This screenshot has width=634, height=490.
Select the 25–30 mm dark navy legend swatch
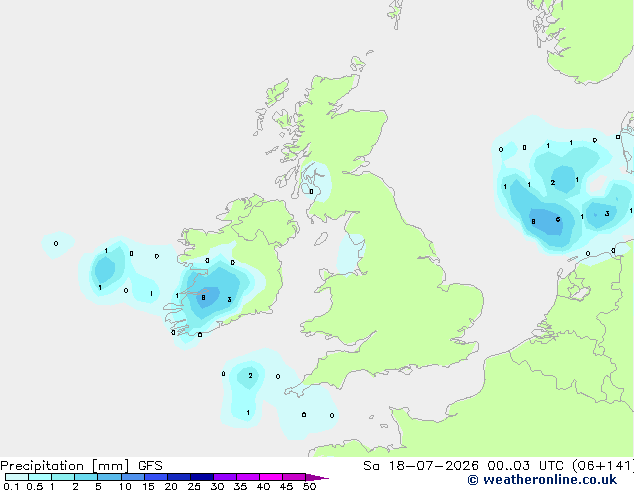[x=202, y=477]
